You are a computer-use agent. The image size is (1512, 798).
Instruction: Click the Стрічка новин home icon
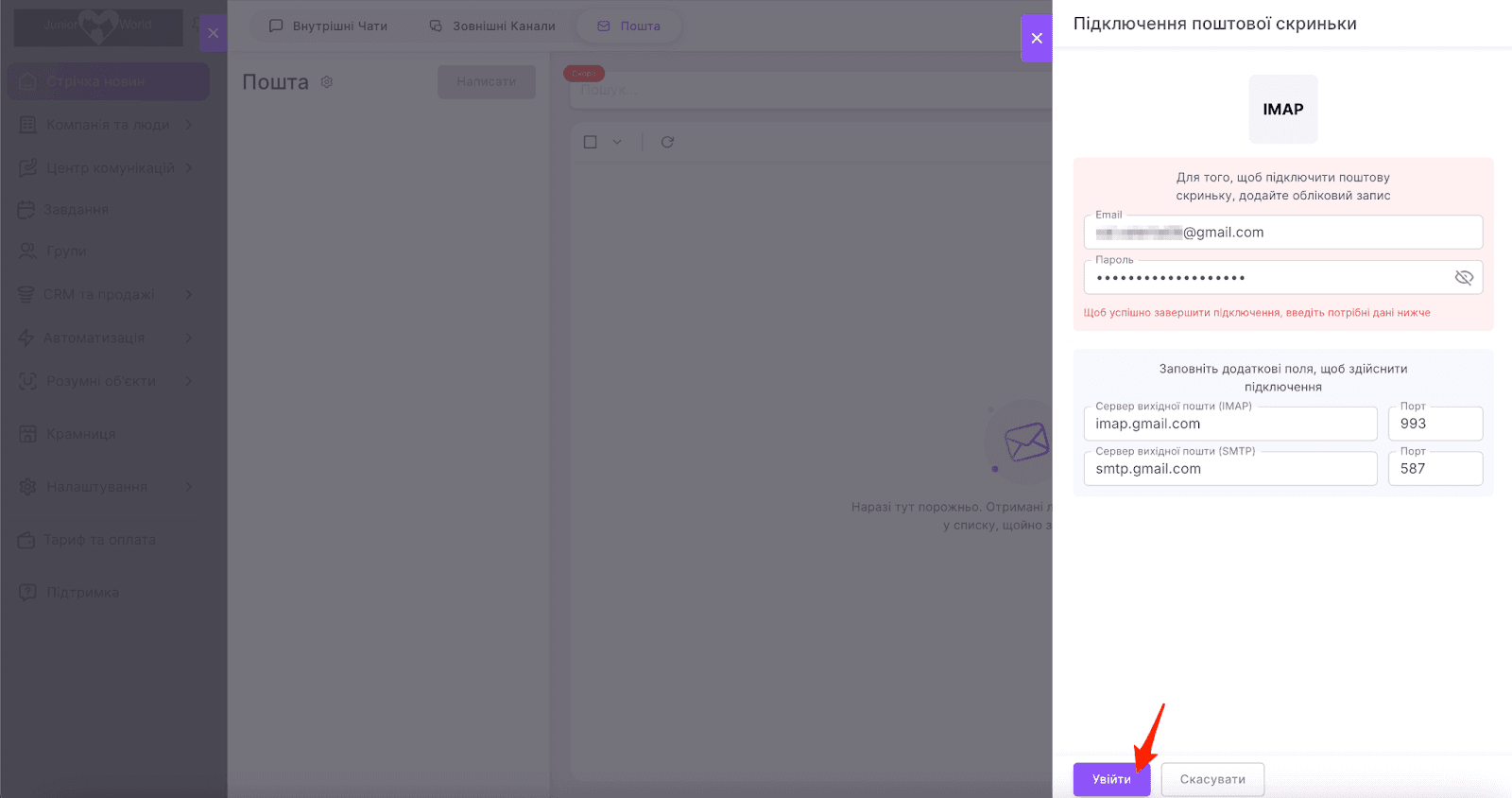27,81
